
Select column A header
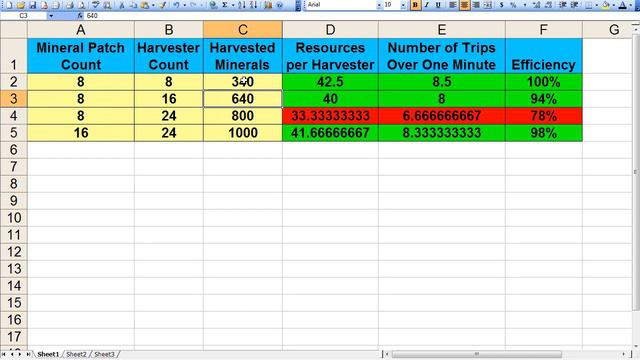[81, 30]
